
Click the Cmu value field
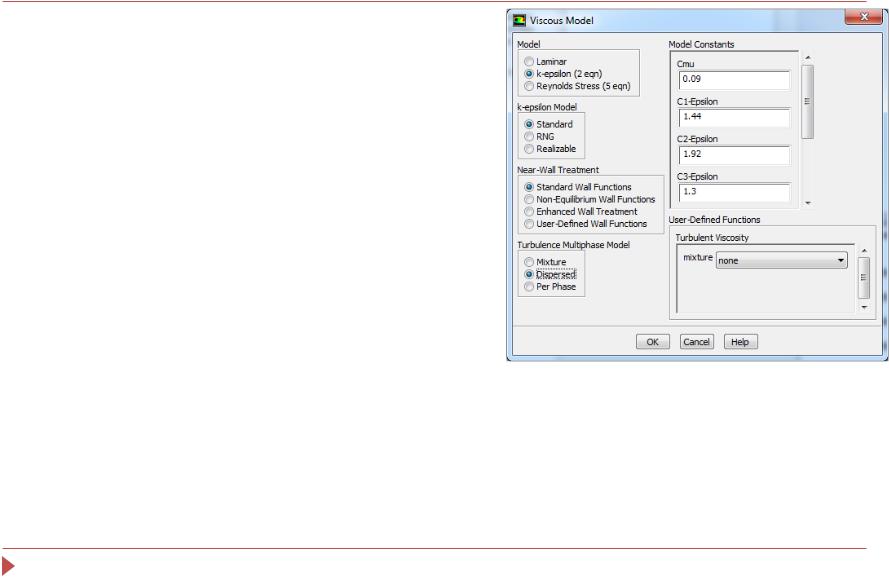coord(734,79)
